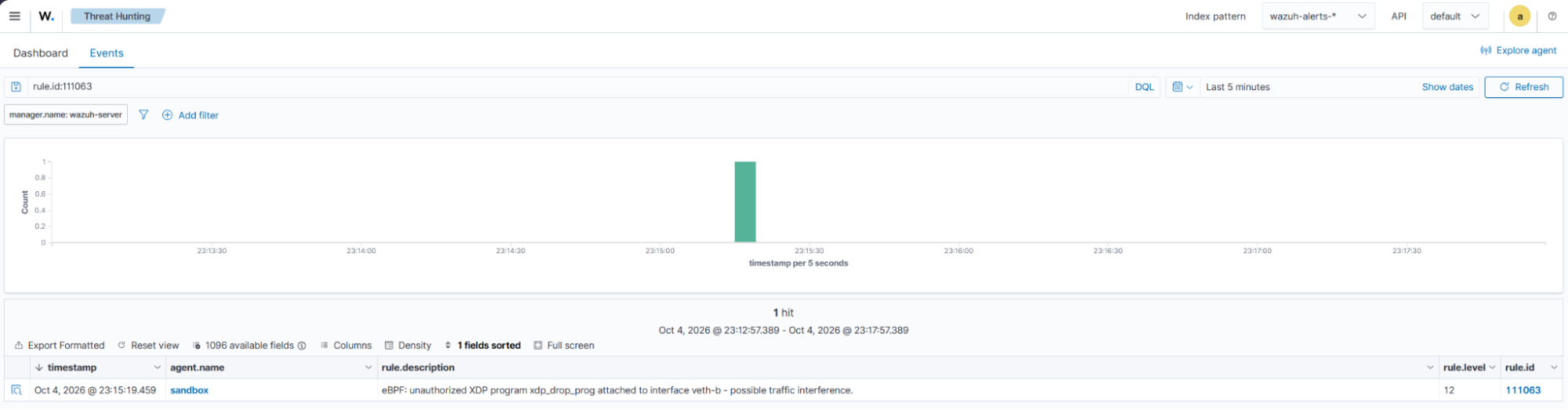Viewport: 1568px width, 410px height.
Task: Click the rule.level value 12 cell
Action: [x=1469, y=390]
